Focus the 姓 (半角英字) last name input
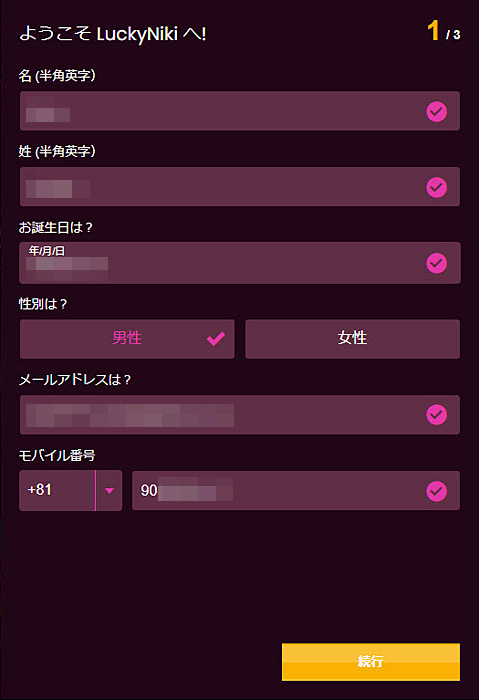 (240, 187)
